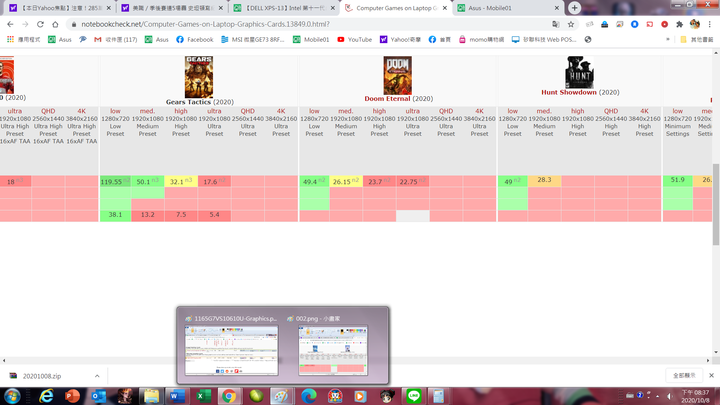Viewport: 720px width, 405px height.
Task: Open Word from the taskbar
Action: pyautogui.click(x=177, y=396)
